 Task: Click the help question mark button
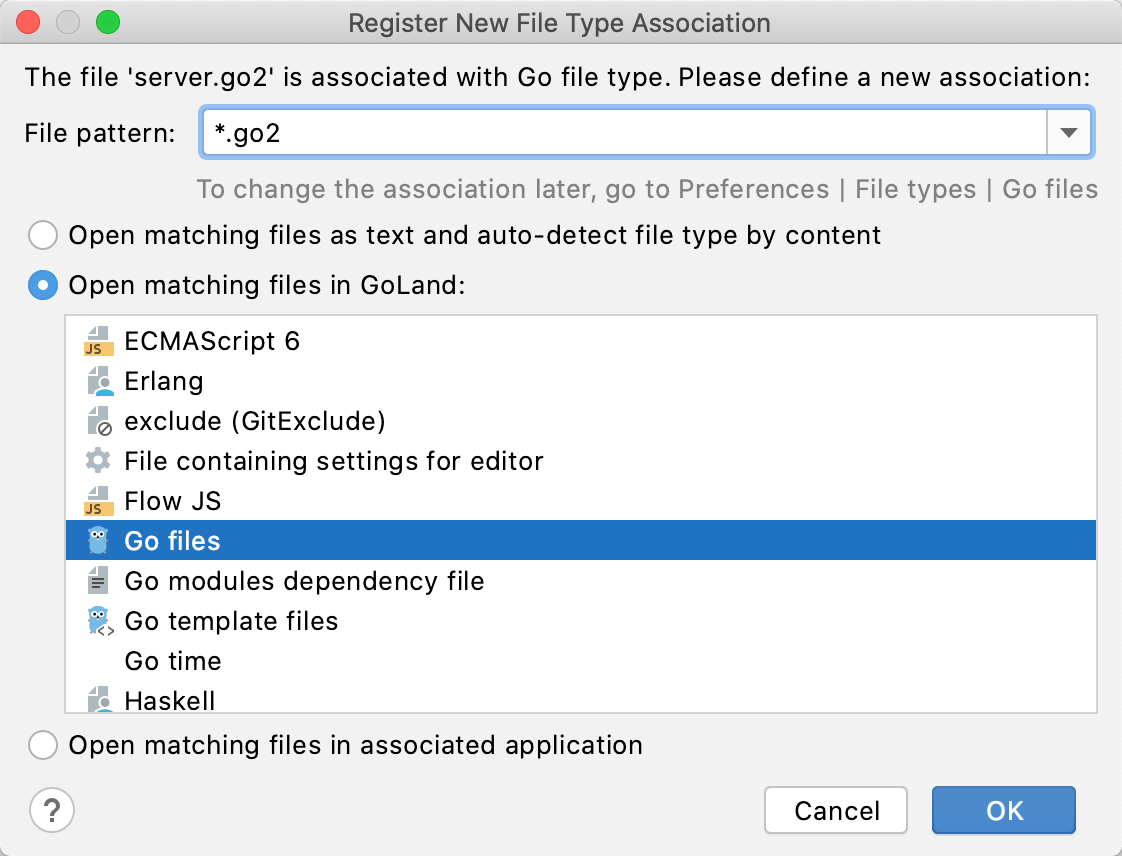(52, 811)
